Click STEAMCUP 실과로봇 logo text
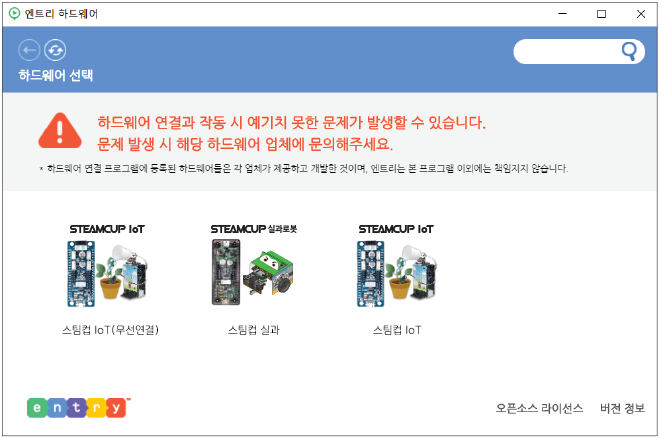 (x=253, y=229)
